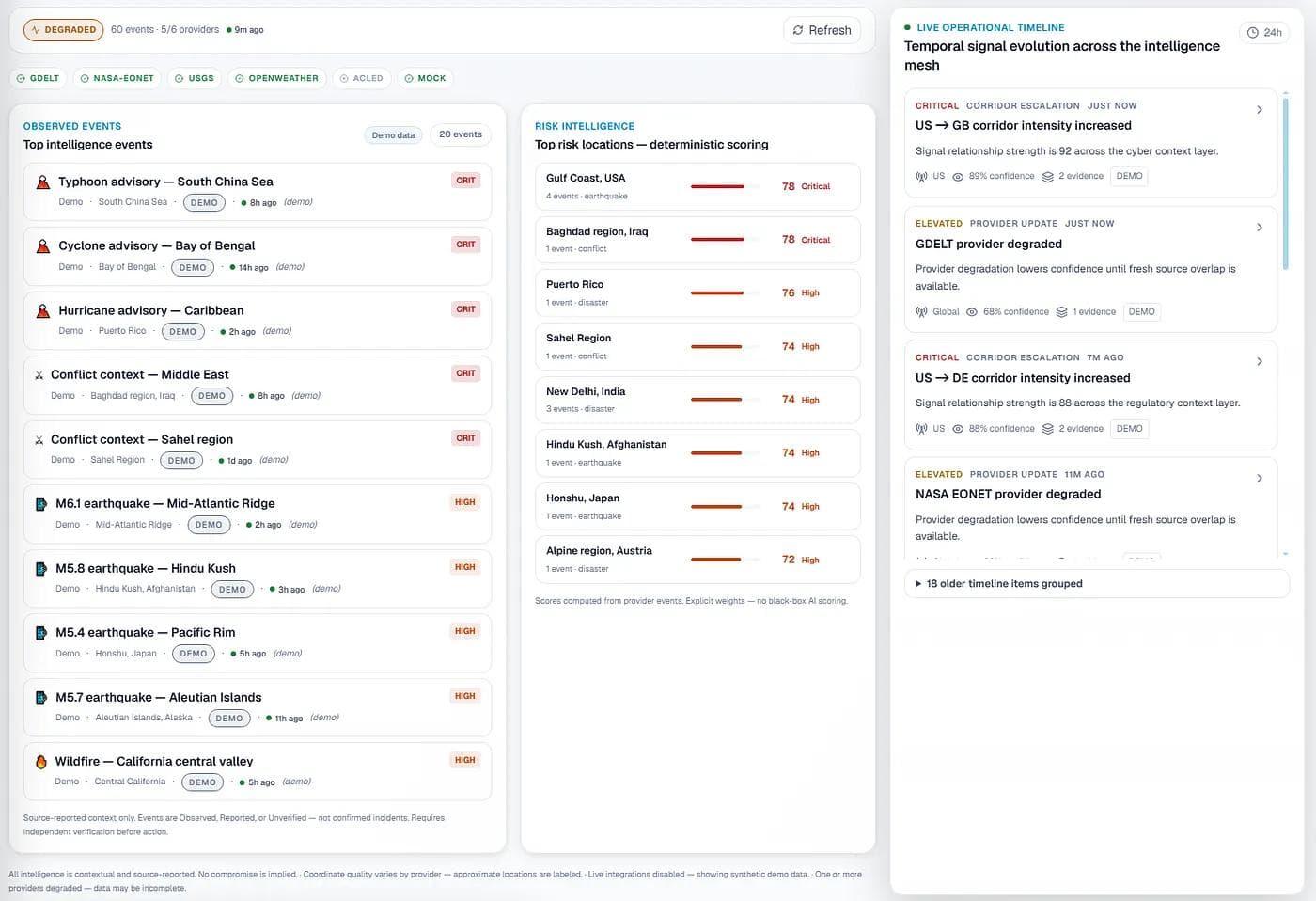Click the typhoon warning icon for South China Sea
Viewport: 1316px width, 901px height.
click(x=42, y=182)
